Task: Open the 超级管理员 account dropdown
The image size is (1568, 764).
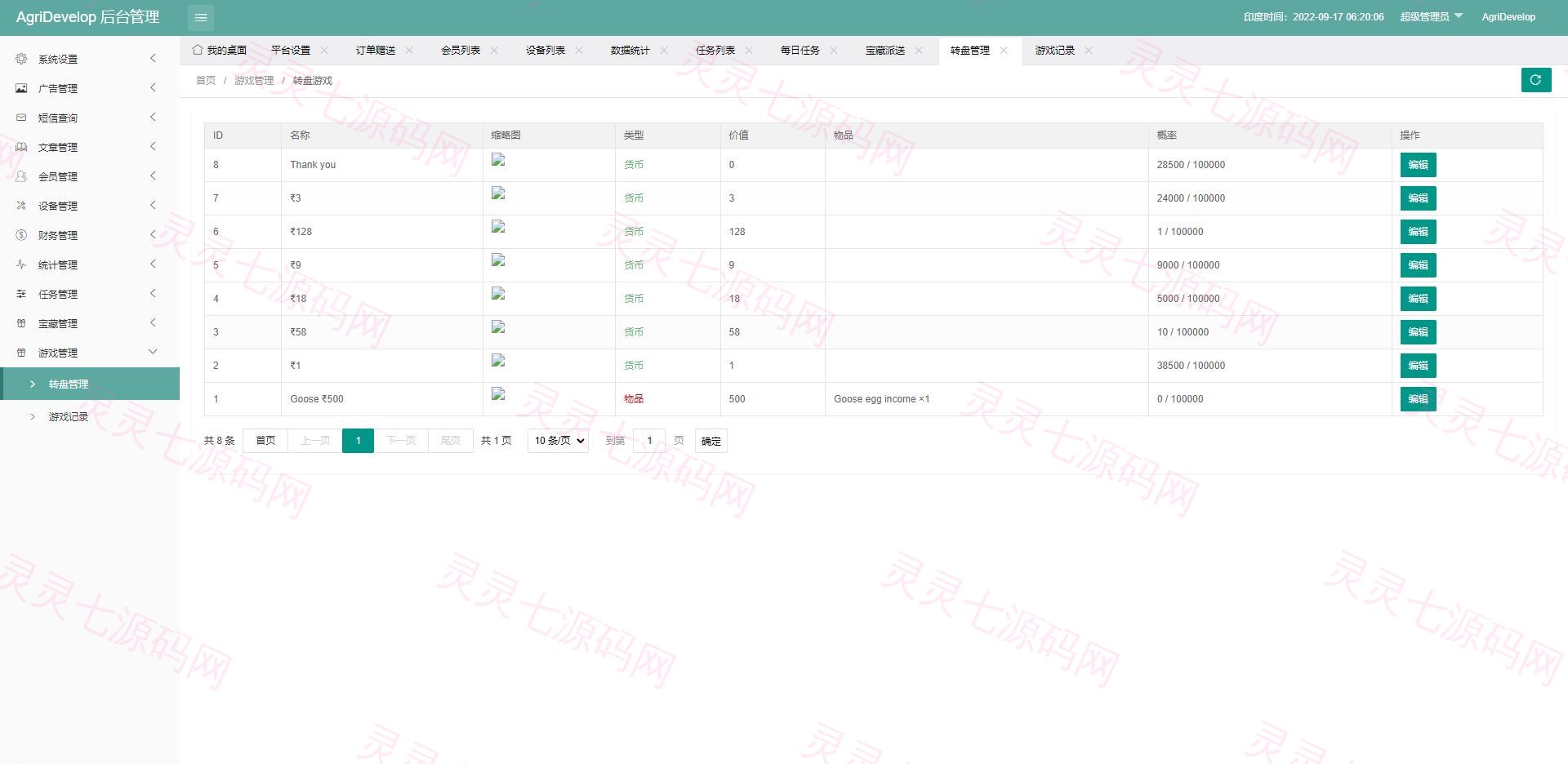Action: 1432,17
